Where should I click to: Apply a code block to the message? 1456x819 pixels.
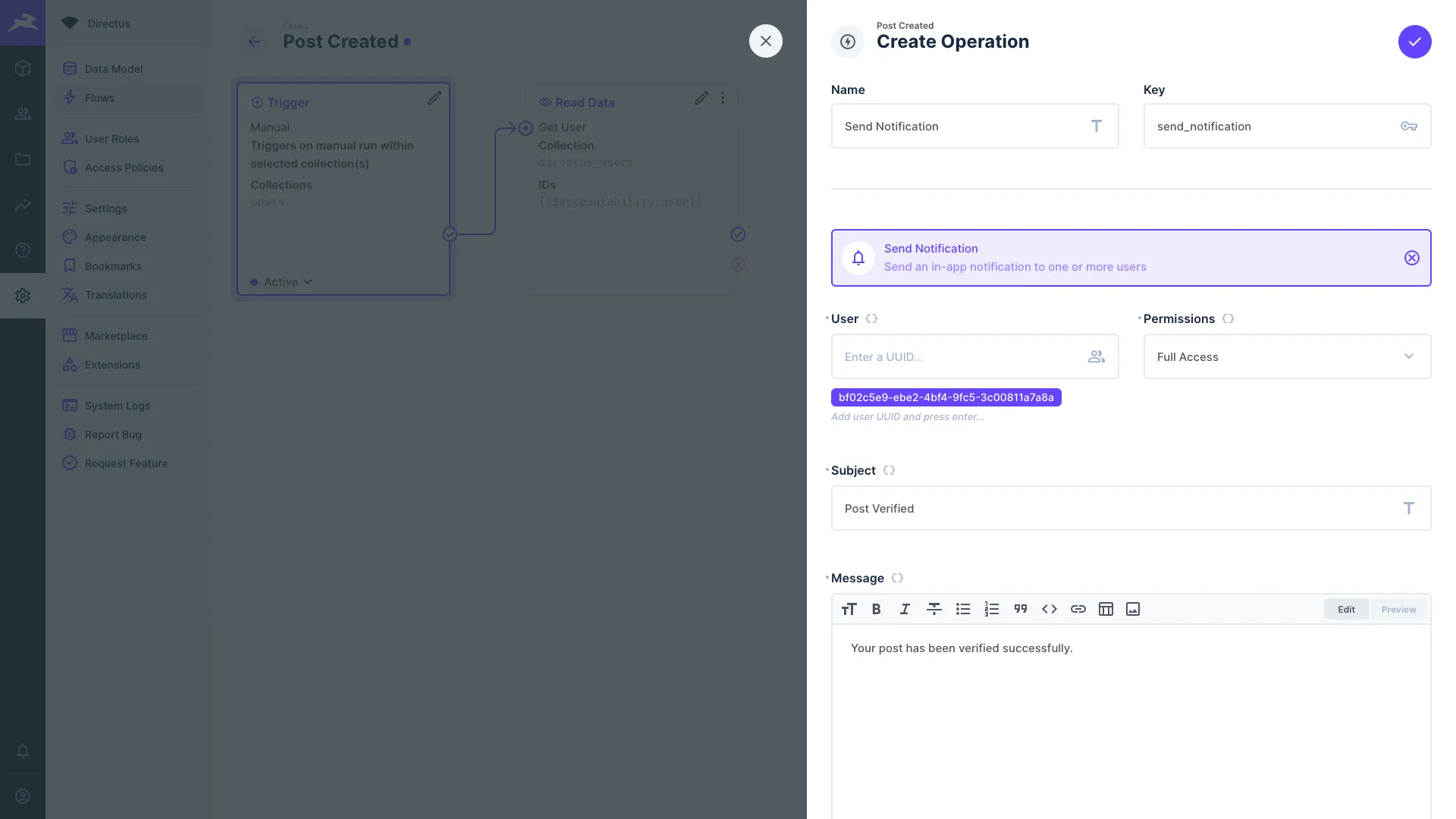pos(1050,609)
